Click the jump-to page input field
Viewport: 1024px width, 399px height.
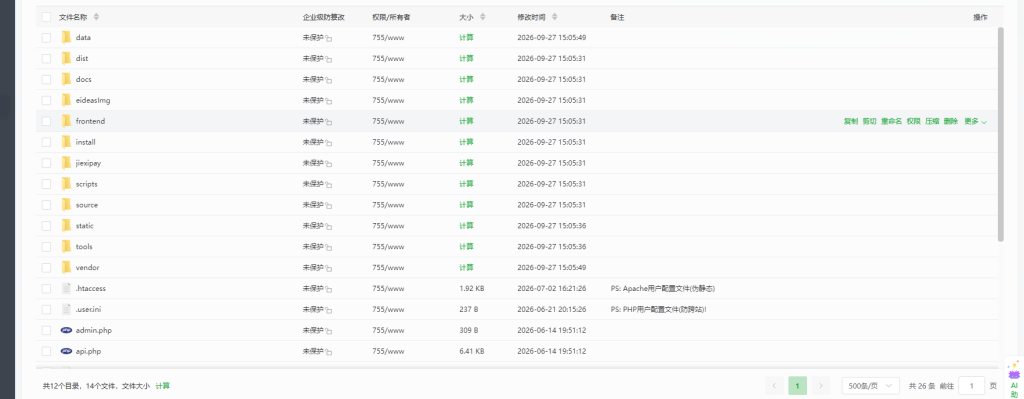[x=971, y=386]
